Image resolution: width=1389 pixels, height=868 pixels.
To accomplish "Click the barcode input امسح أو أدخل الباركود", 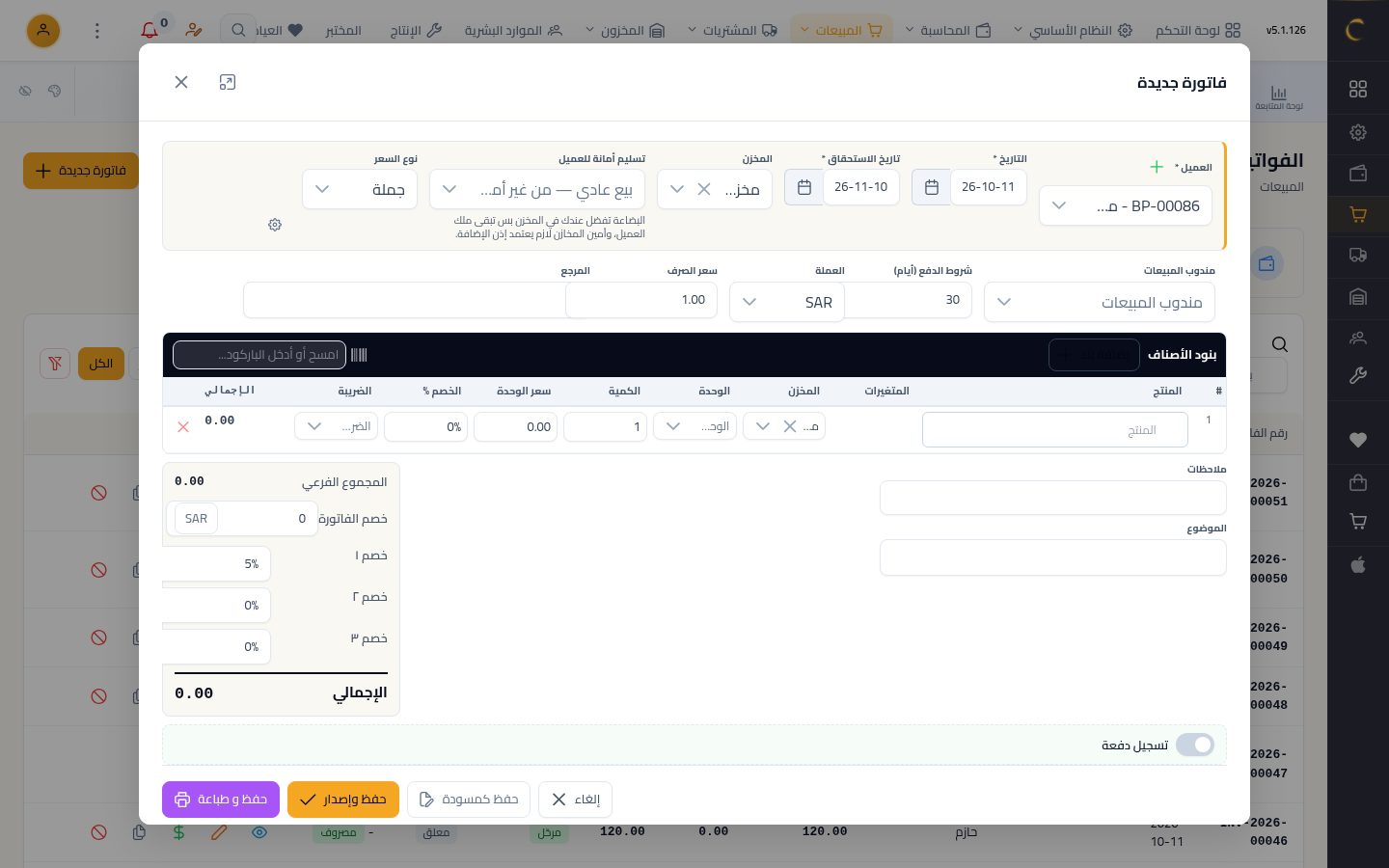I will point(259,355).
